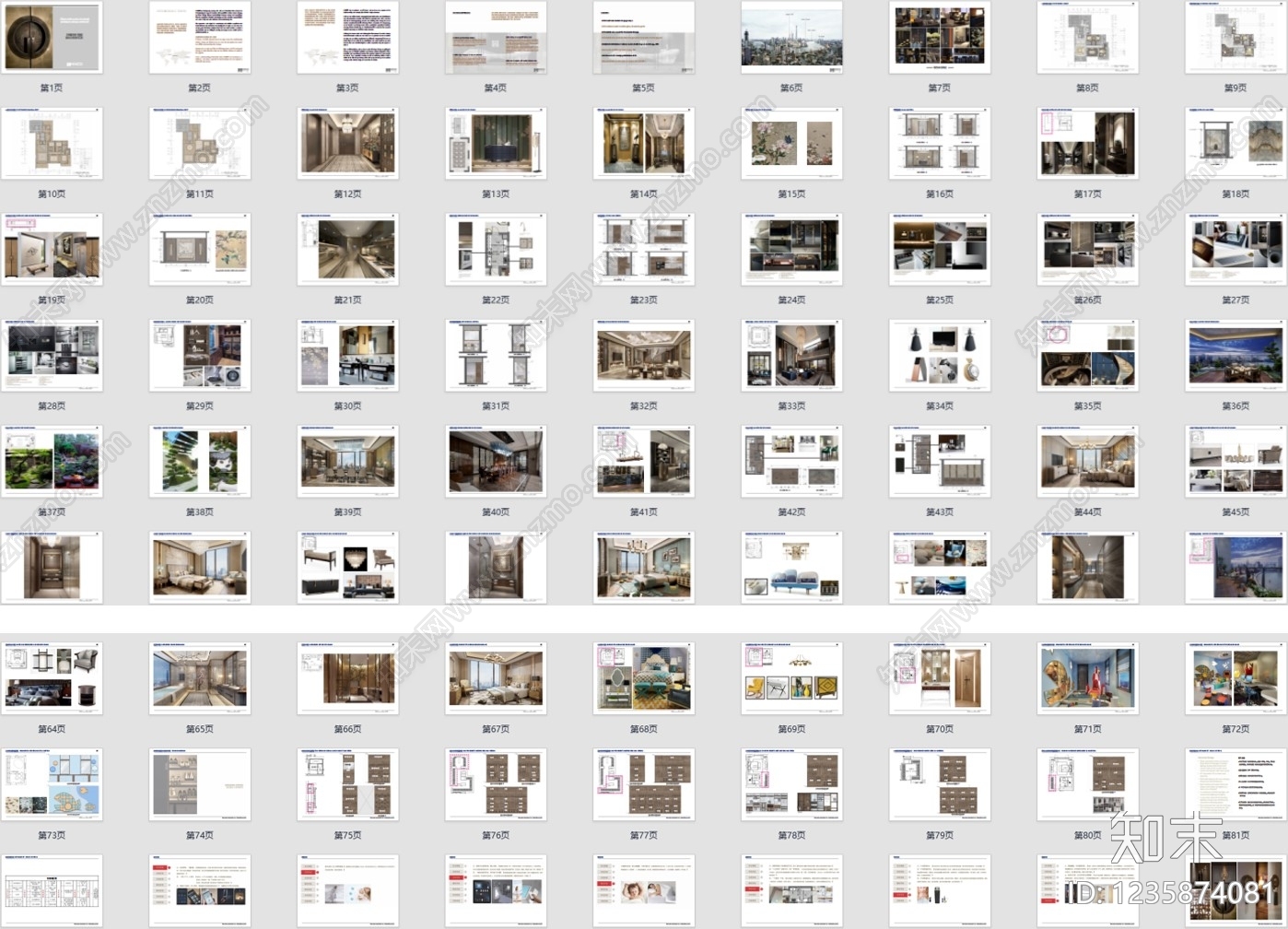Open the thumbnail for page 26
The height and width of the screenshot is (929, 1288).
(1087, 250)
